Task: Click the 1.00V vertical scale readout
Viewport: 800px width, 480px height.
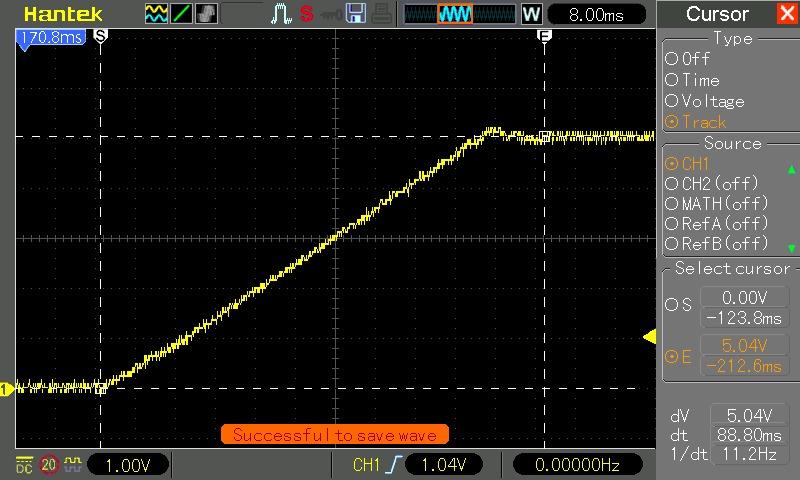Action: click(x=128, y=465)
